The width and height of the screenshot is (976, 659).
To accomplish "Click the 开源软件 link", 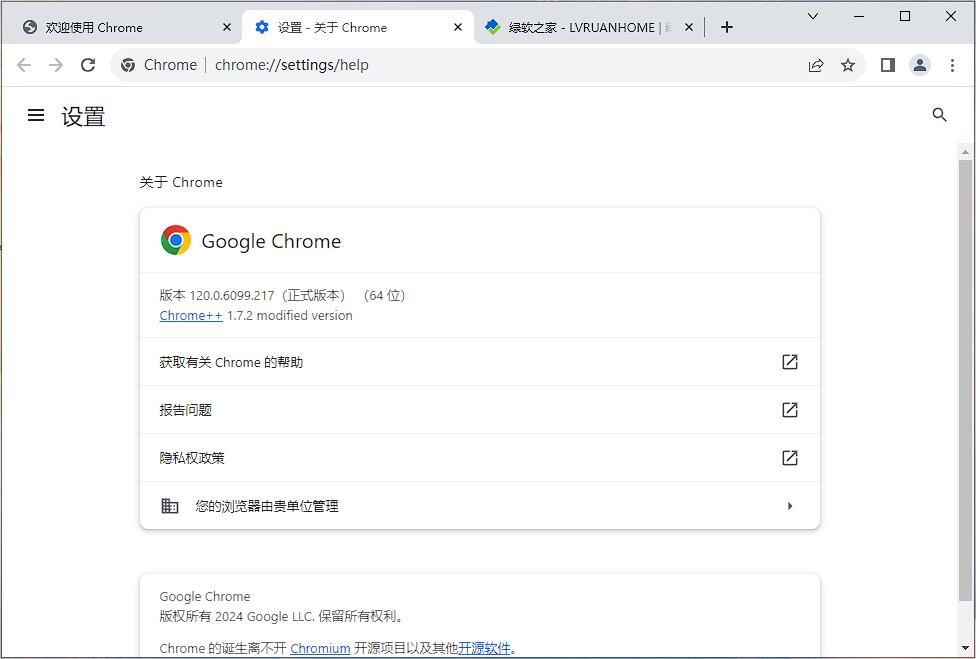I will 485,648.
